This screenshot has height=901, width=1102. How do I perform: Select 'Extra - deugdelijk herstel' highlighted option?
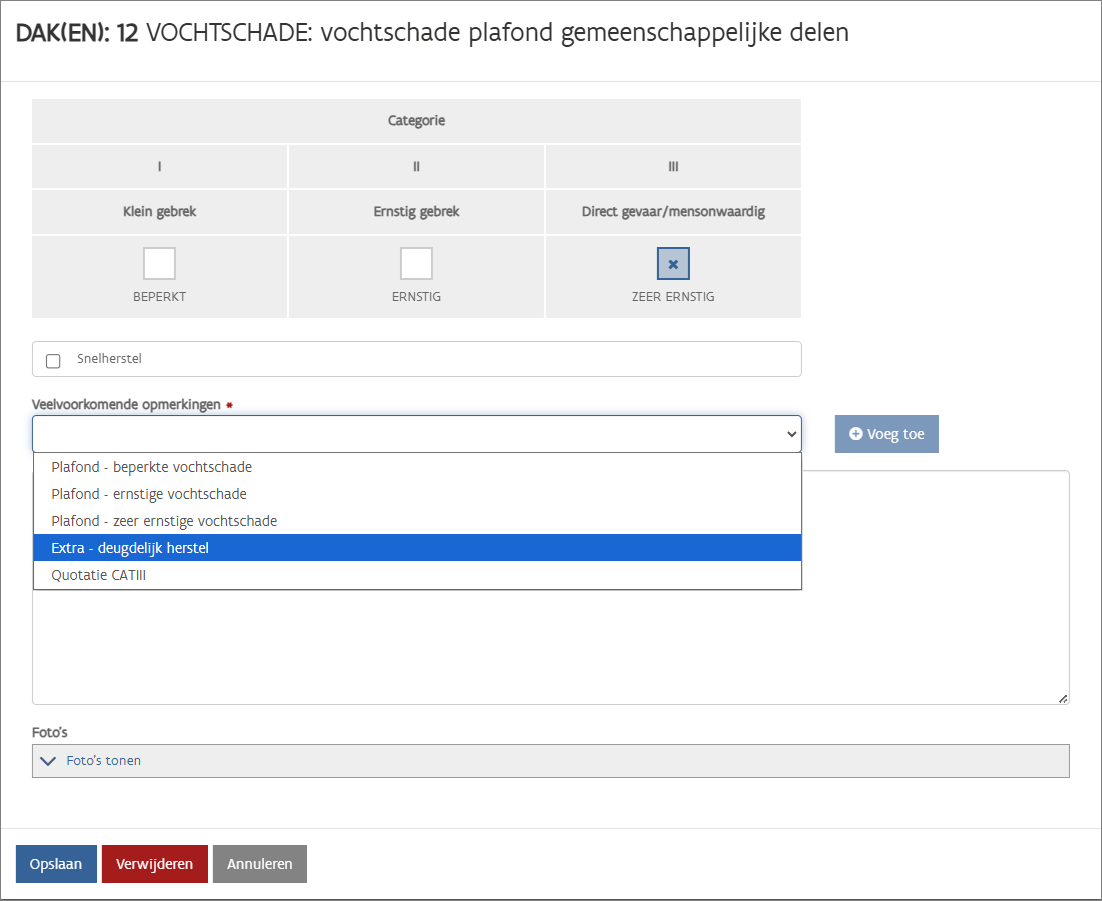click(x=130, y=548)
